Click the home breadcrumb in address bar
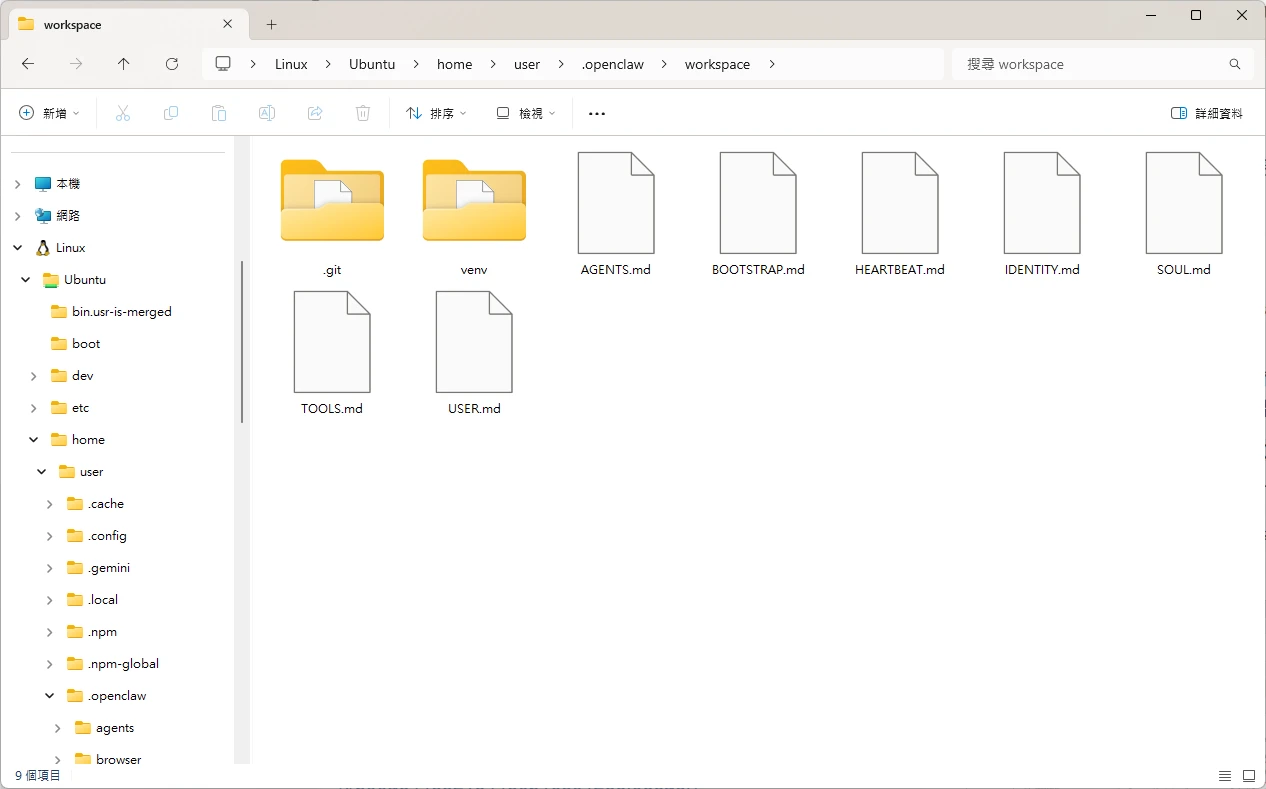This screenshot has width=1266, height=789. [x=454, y=64]
